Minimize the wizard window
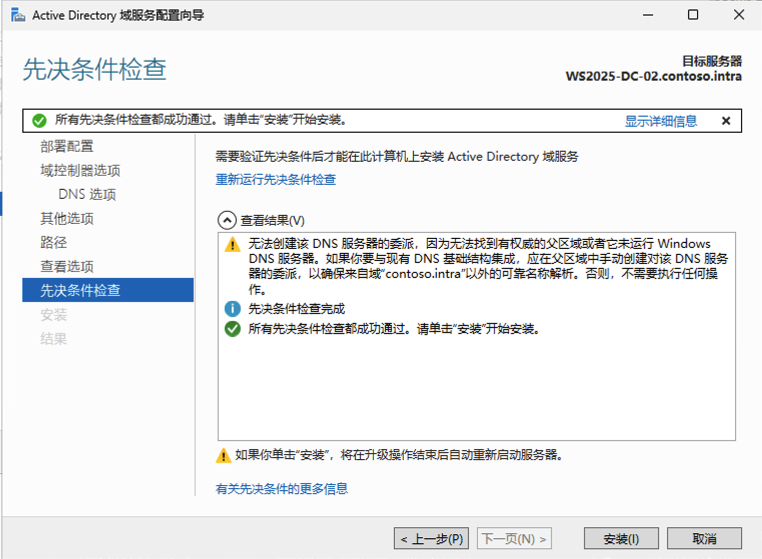Image resolution: width=762 pixels, height=559 pixels. [648, 15]
